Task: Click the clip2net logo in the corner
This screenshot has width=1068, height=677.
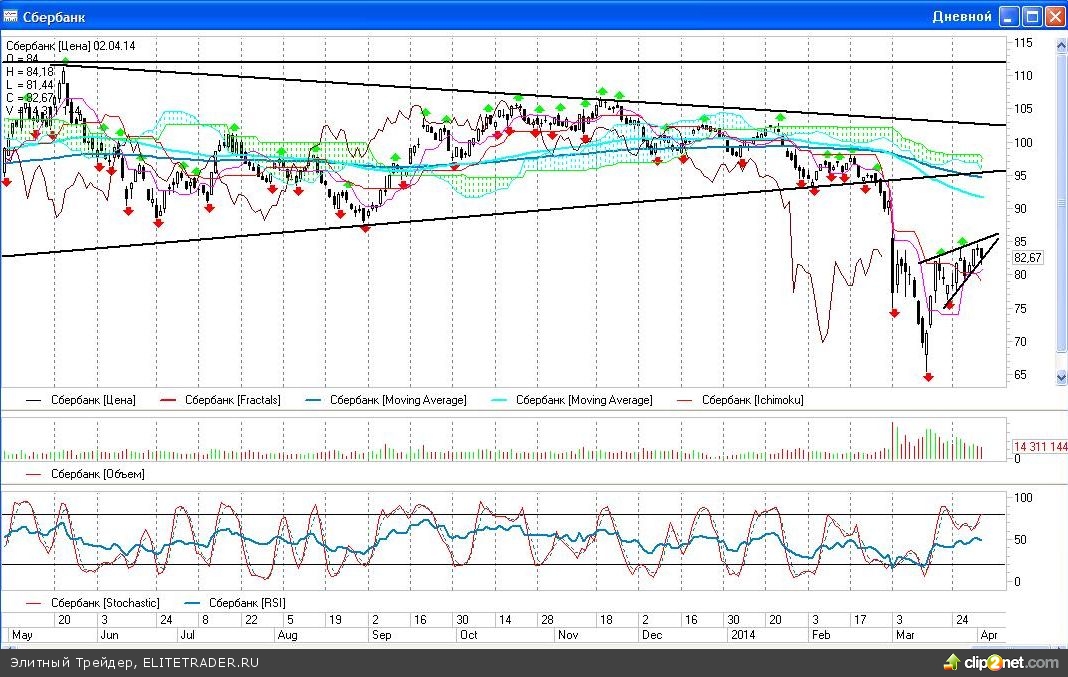Action: click(998, 662)
